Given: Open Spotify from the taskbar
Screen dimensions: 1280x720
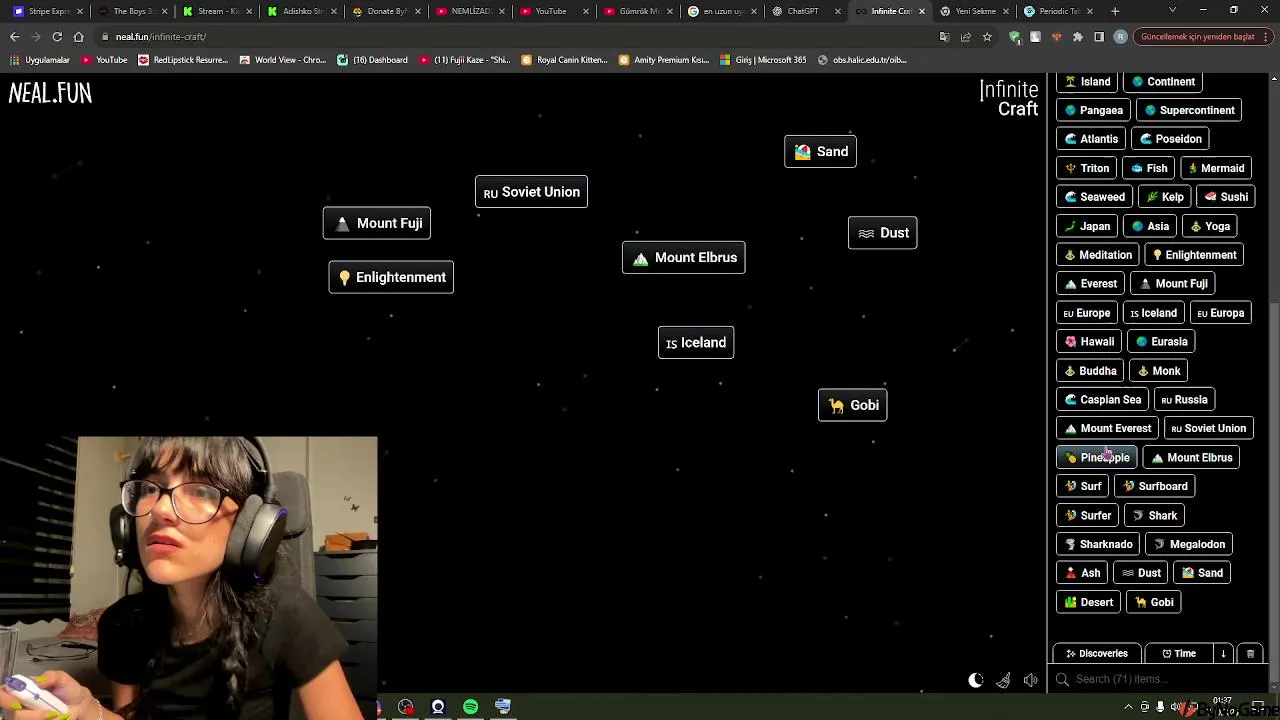Looking at the screenshot, I should pos(470,707).
